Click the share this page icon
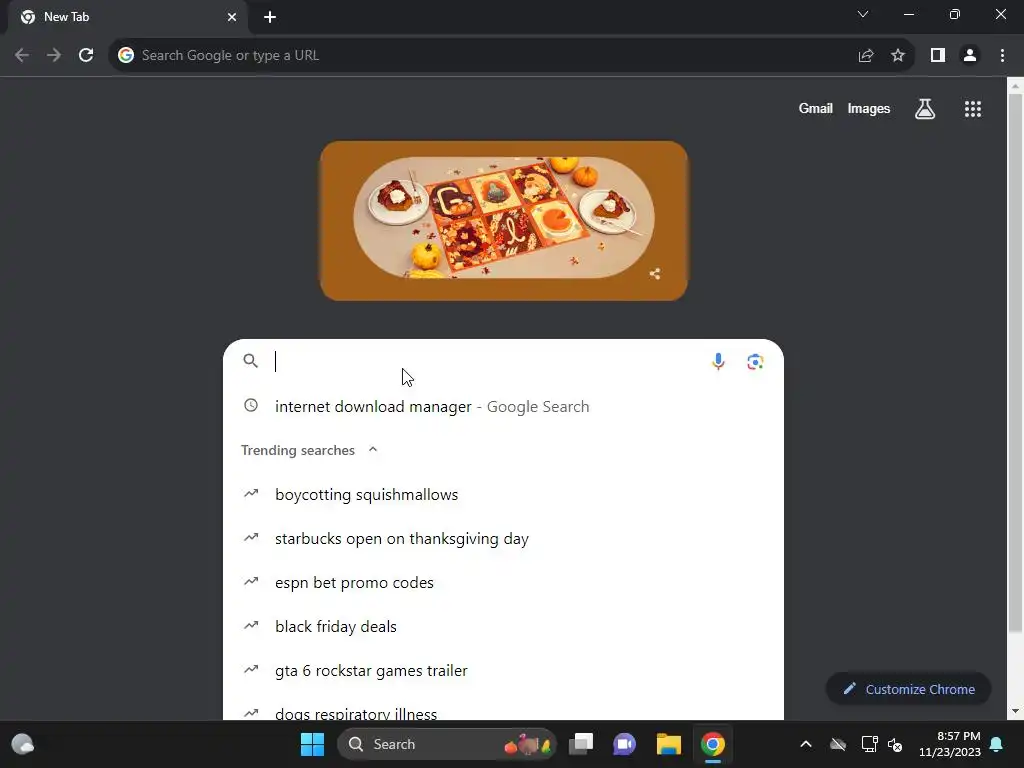Screen dimensions: 1024x768 click(866, 56)
